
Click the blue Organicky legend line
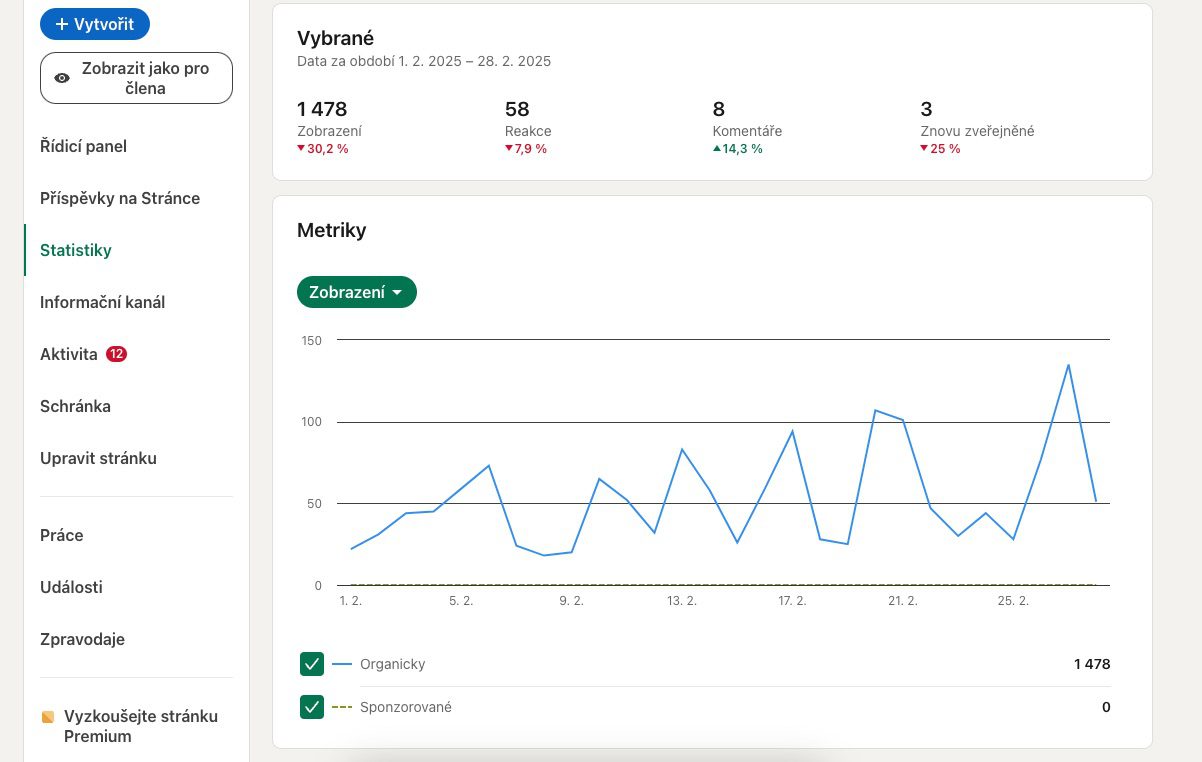[x=342, y=664]
